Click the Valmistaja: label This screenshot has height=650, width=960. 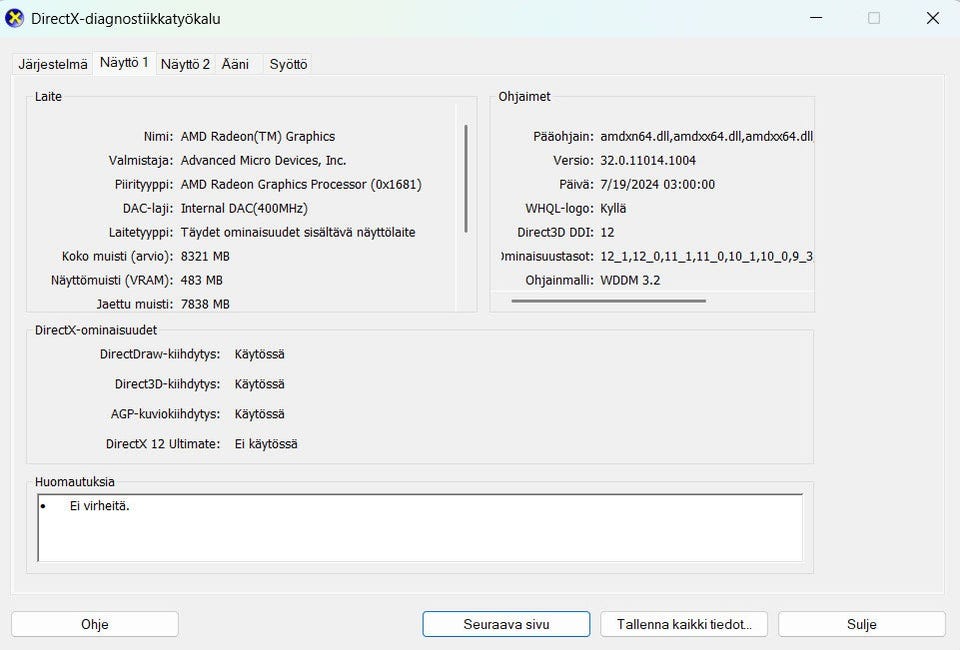(x=141, y=160)
